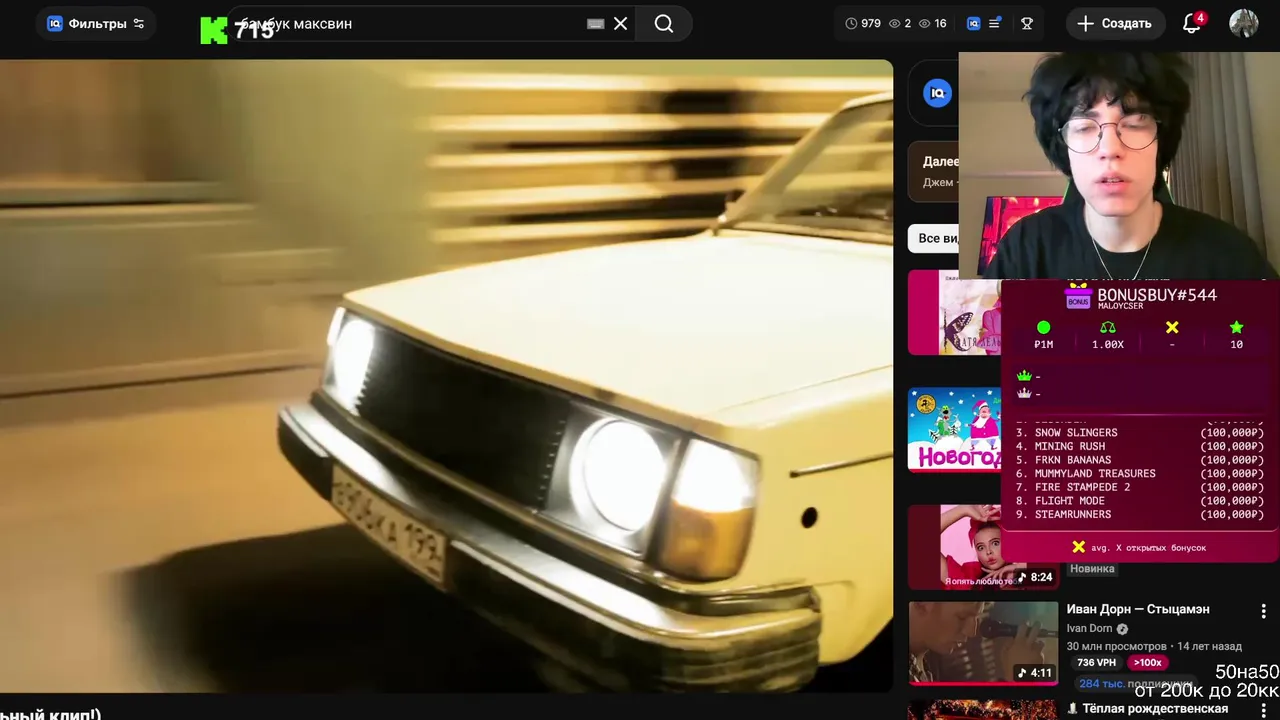Click the 'FLIGHT MODE' list row
Viewport: 1280px width, 720px height.
pyautogui.click(x=1140, y=500)
